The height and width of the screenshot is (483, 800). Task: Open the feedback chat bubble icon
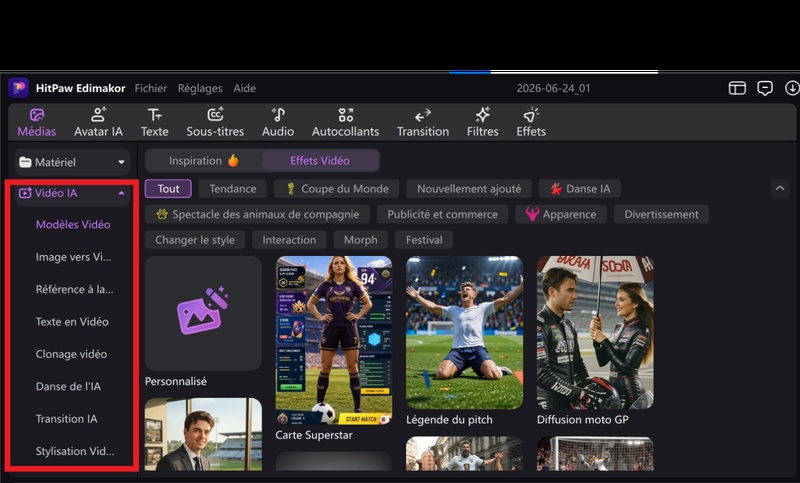(765, 88)
